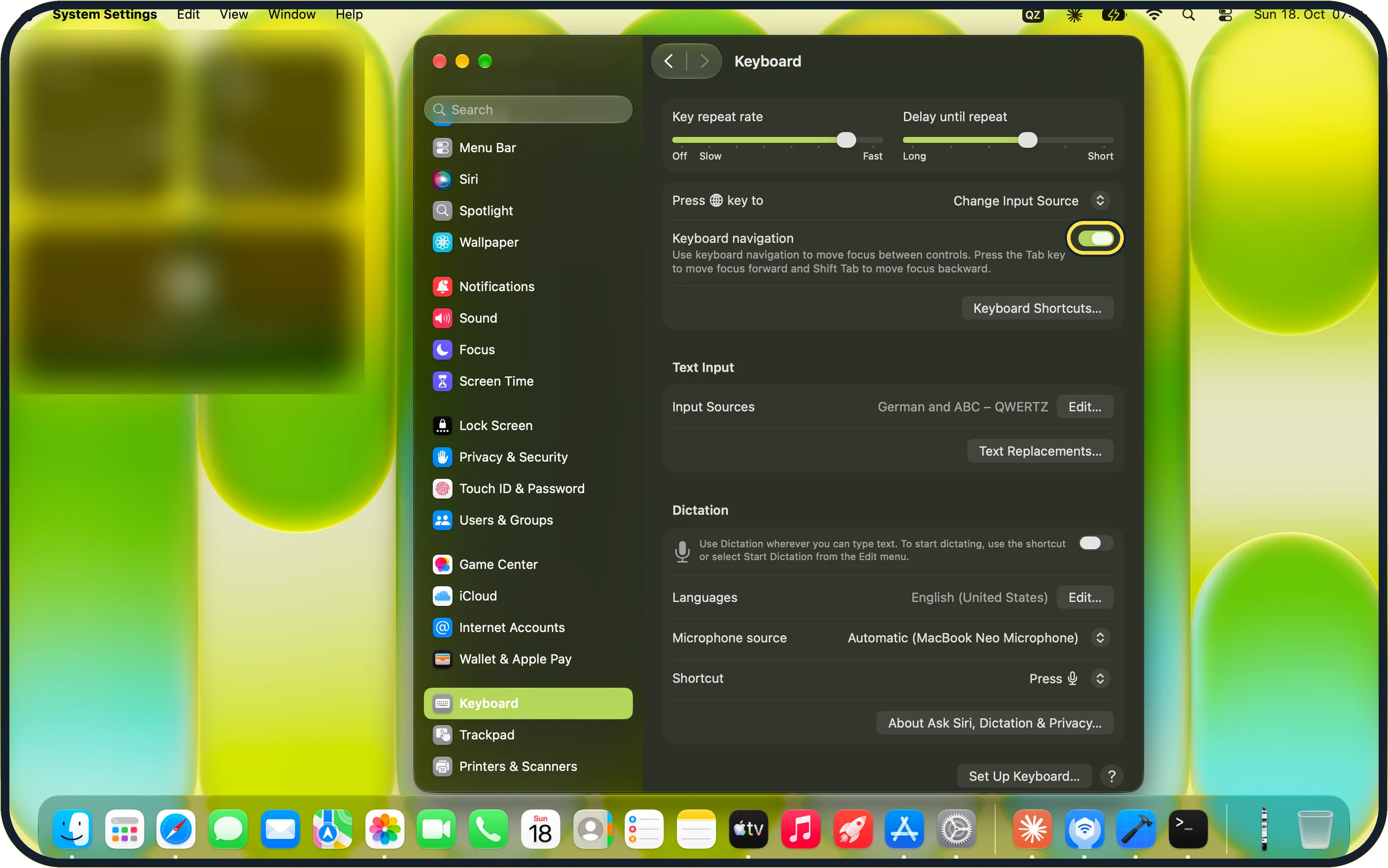Click Key repeat rate slider thumb
The width and height of the screenshot is (1388, 868).
(x=845, y=139)
